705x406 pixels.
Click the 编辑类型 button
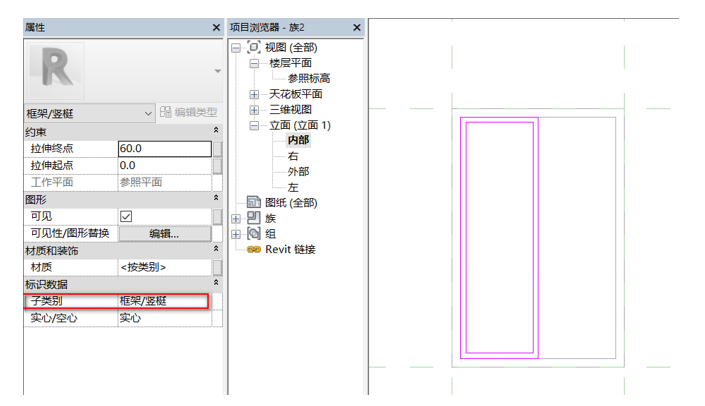[189, 112]
